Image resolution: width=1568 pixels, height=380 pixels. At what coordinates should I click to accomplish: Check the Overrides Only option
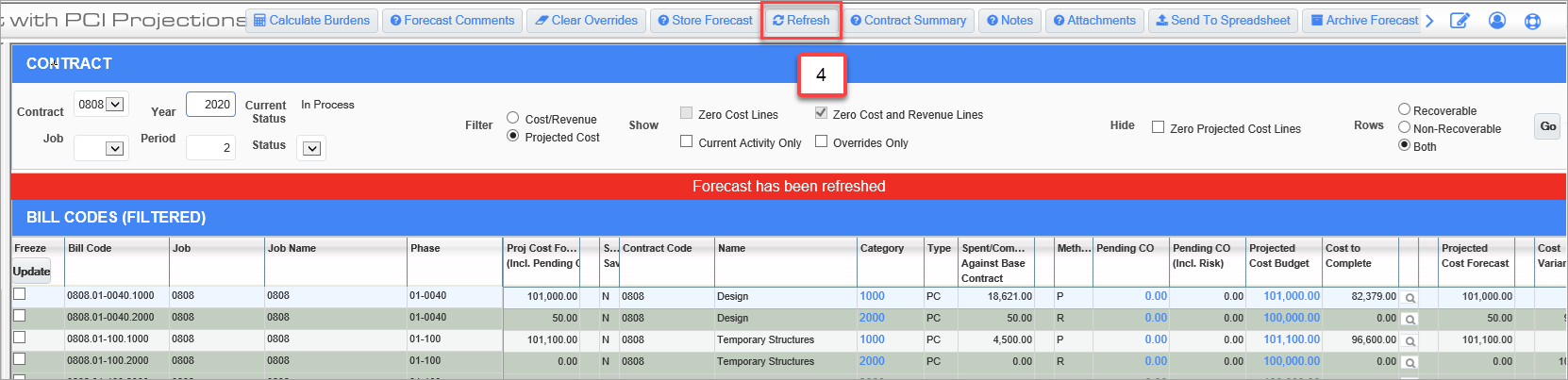[x=822, y=141]
